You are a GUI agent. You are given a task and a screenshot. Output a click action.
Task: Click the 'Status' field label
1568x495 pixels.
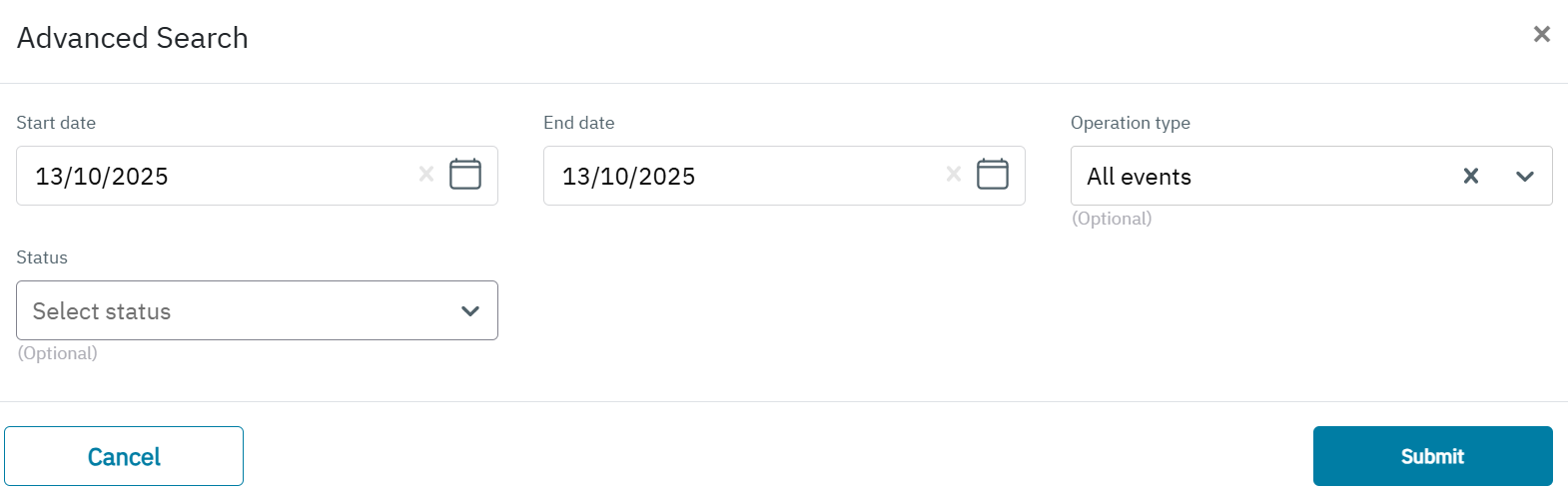[42, 257]
